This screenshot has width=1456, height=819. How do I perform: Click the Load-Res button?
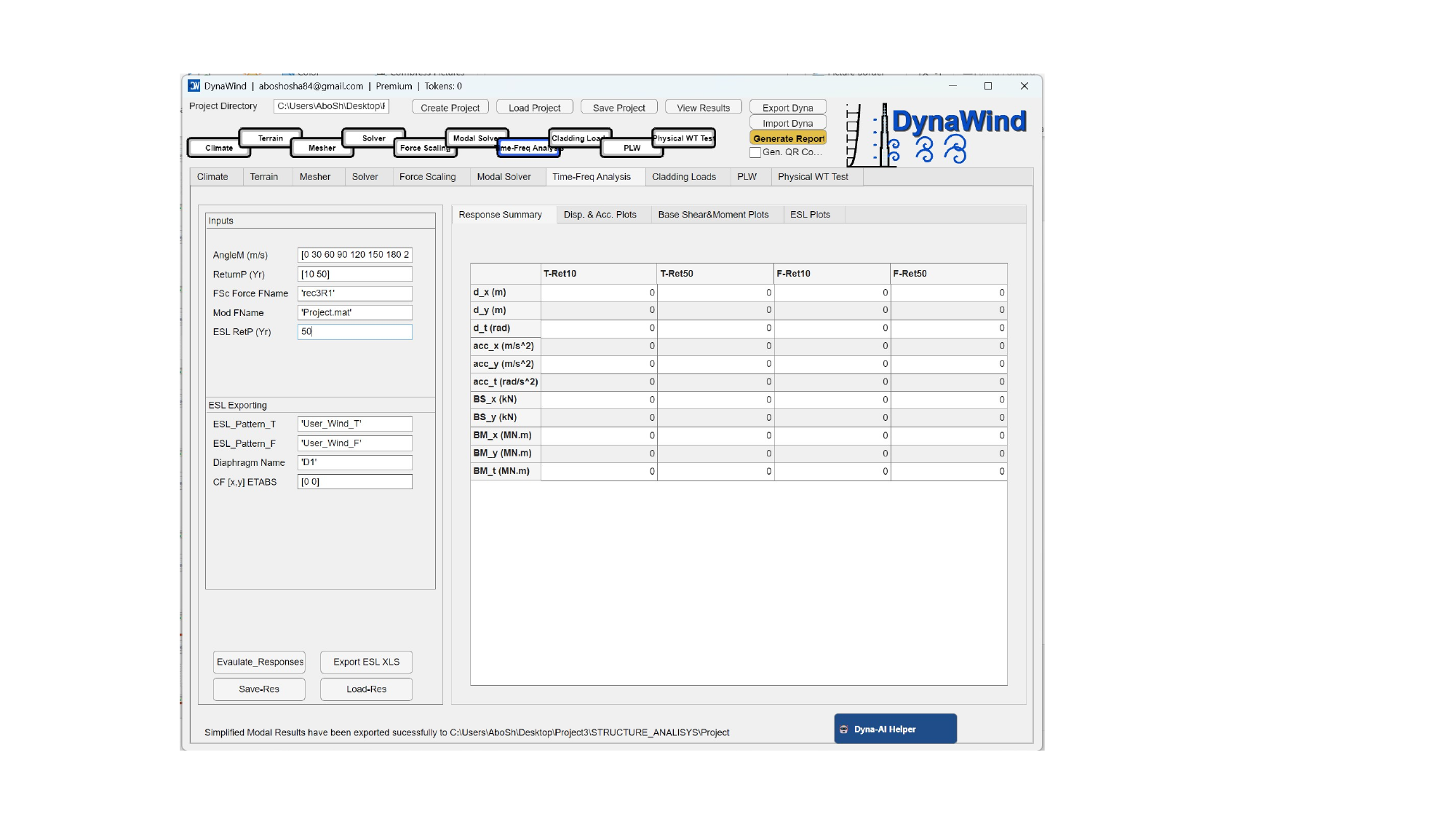pos(366,689)
